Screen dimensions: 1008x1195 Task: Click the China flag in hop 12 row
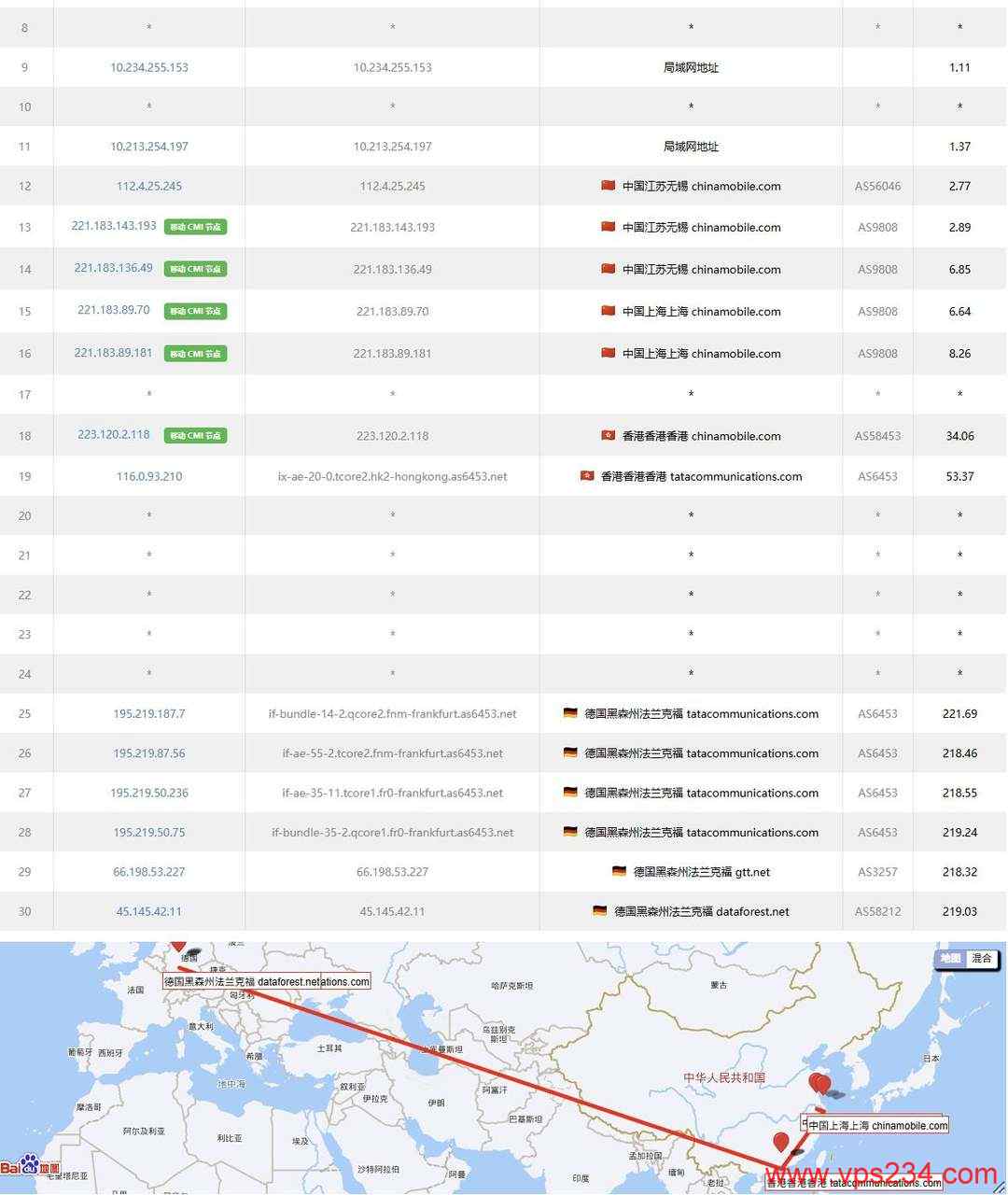(609, 186)
